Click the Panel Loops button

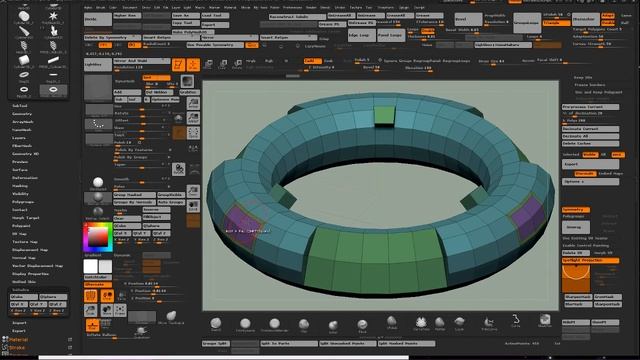(x=391, y=35)
